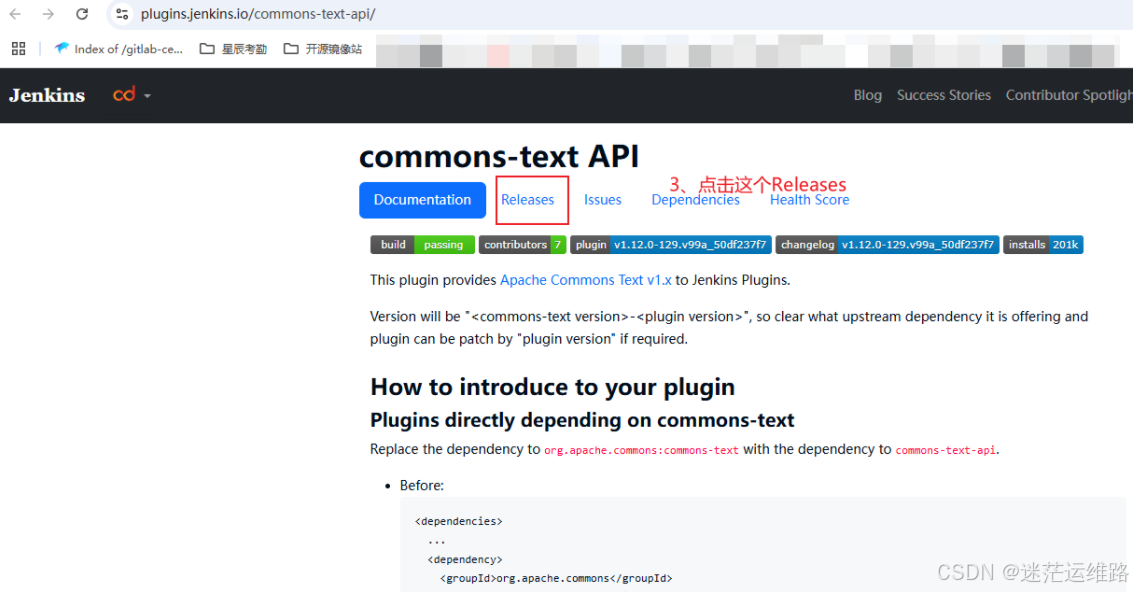The height and width of the screenshot is (592, 1133).
Task: Click the CD Foundation logo icon
Action: 124,95
